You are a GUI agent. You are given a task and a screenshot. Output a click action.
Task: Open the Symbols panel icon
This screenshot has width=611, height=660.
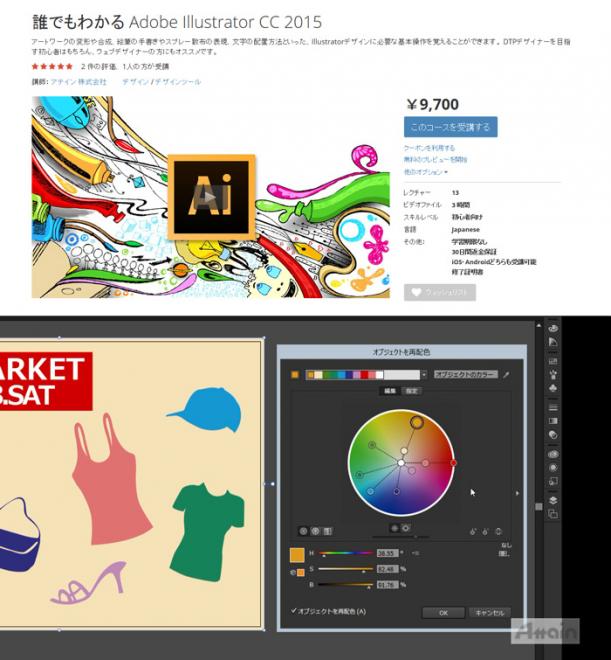coord(553,388)
